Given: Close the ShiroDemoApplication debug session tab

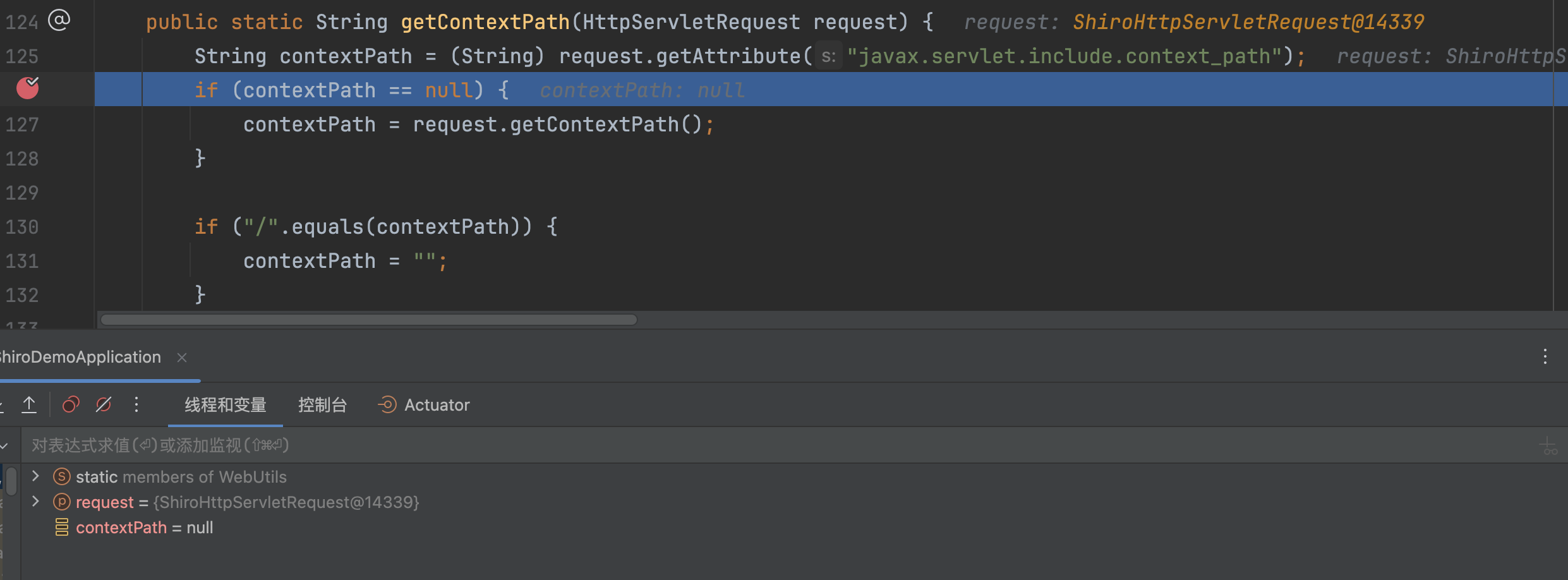Looking at the screenshot, I should [x=182, y=358].
